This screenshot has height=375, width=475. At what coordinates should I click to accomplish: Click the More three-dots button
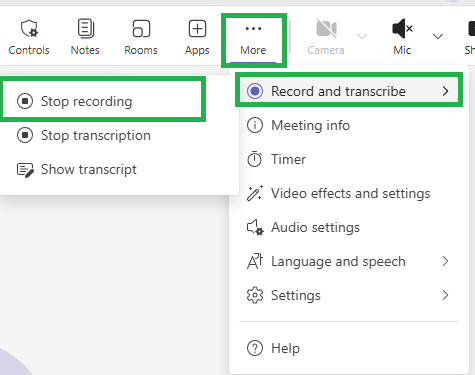click(253, 39)
